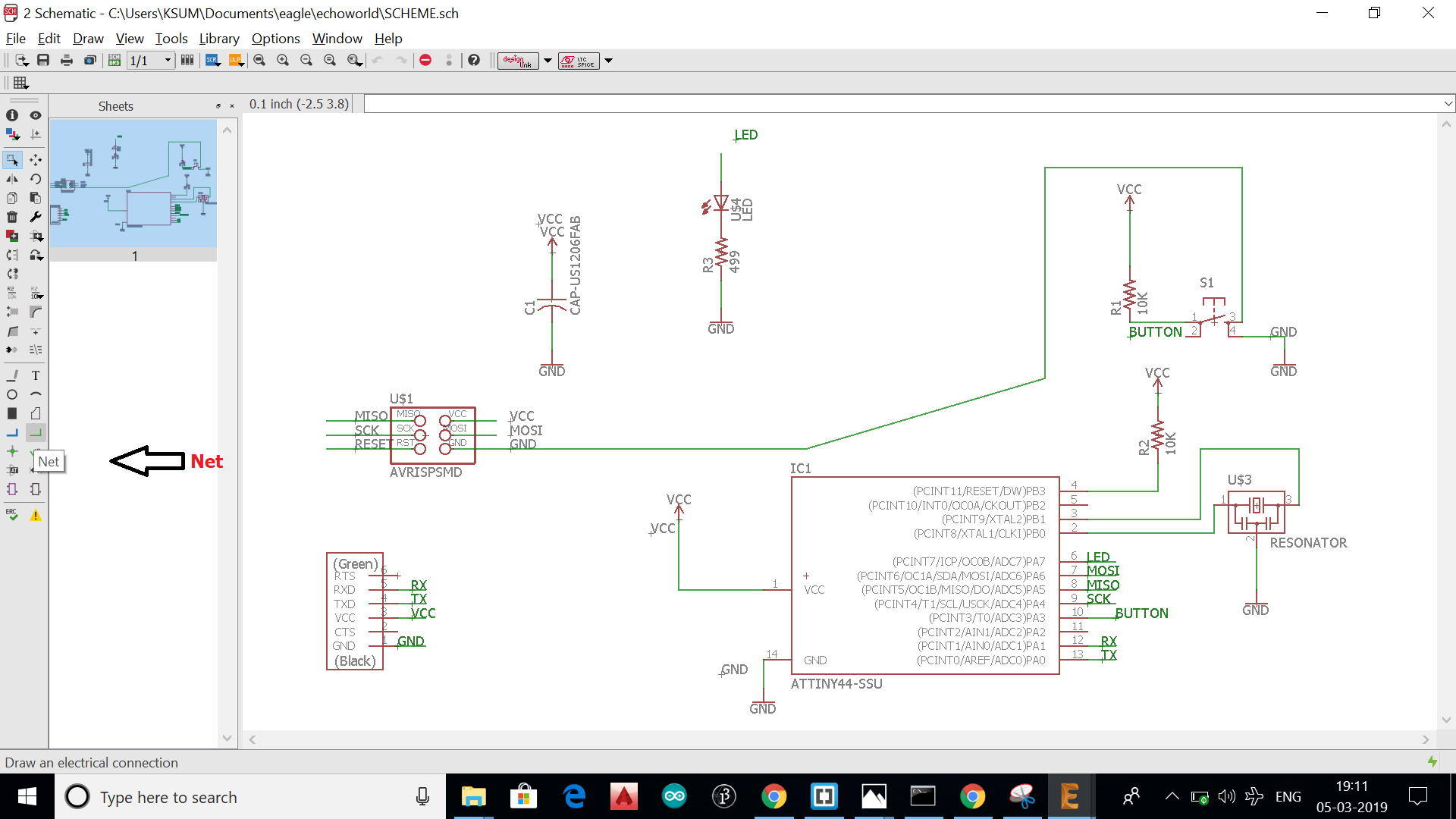Viewport: 1456px width, 819px height.
Task: Select sheet 1 thumbnail in Sheets panel
Action: (133, 184)
